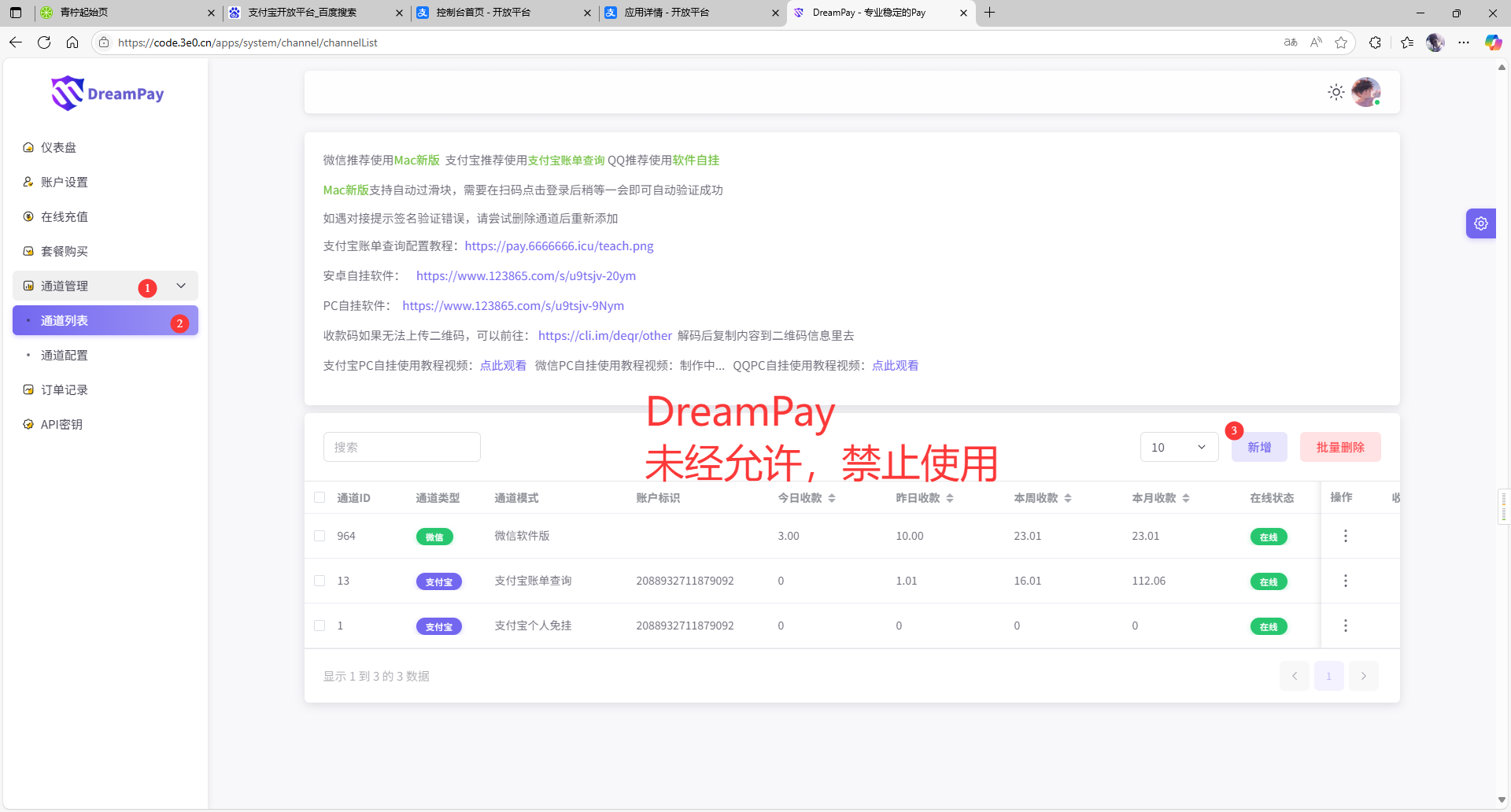Switch to the 控制台首页 browser tab
This screenshot has width=1511, height=812.
504,13
